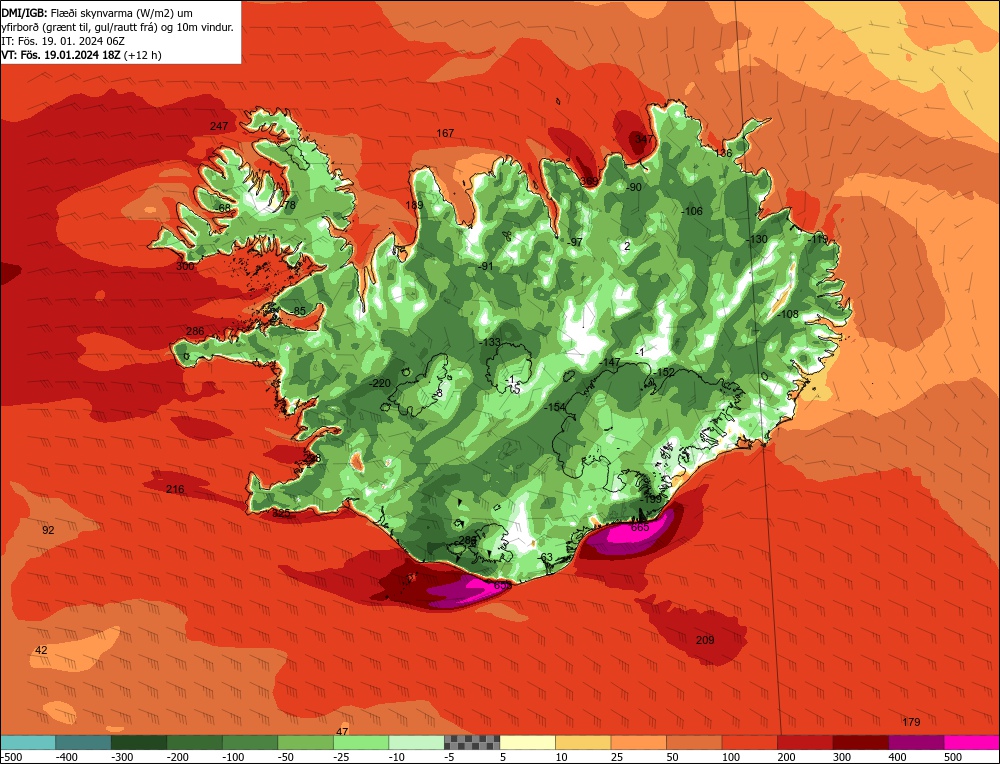Click the map value -154 in south-central highlands

coord(555,408)
